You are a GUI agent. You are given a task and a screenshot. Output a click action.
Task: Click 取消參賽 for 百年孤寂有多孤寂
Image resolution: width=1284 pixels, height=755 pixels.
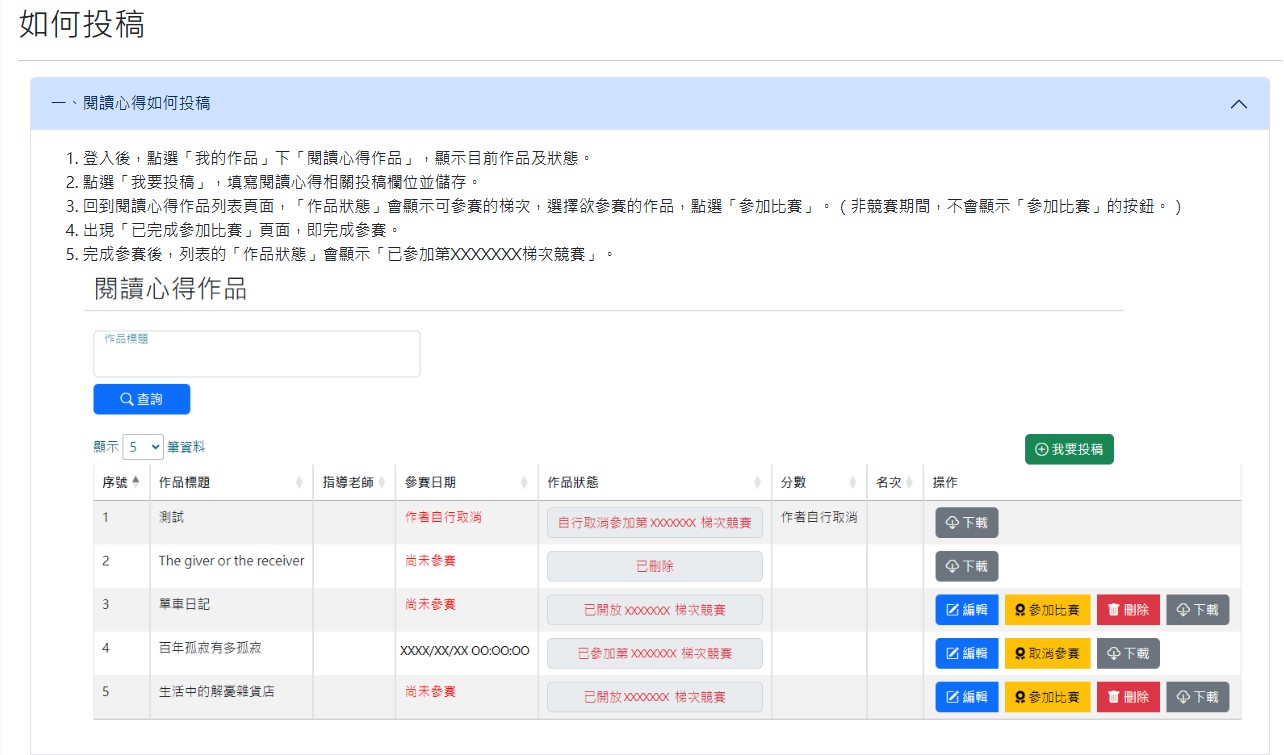tap(1046, 653)
